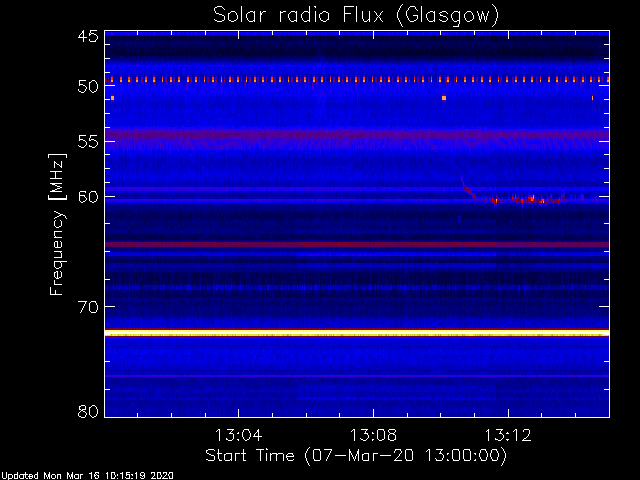The height and width of the screenshot is (480, 640).
Task: Click the 50 frequency axis label
Action: click(88, 86)
